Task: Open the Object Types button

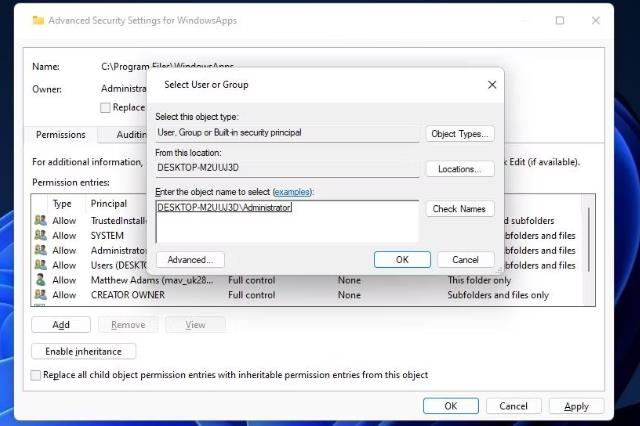Action: click(x=460, y=134)
